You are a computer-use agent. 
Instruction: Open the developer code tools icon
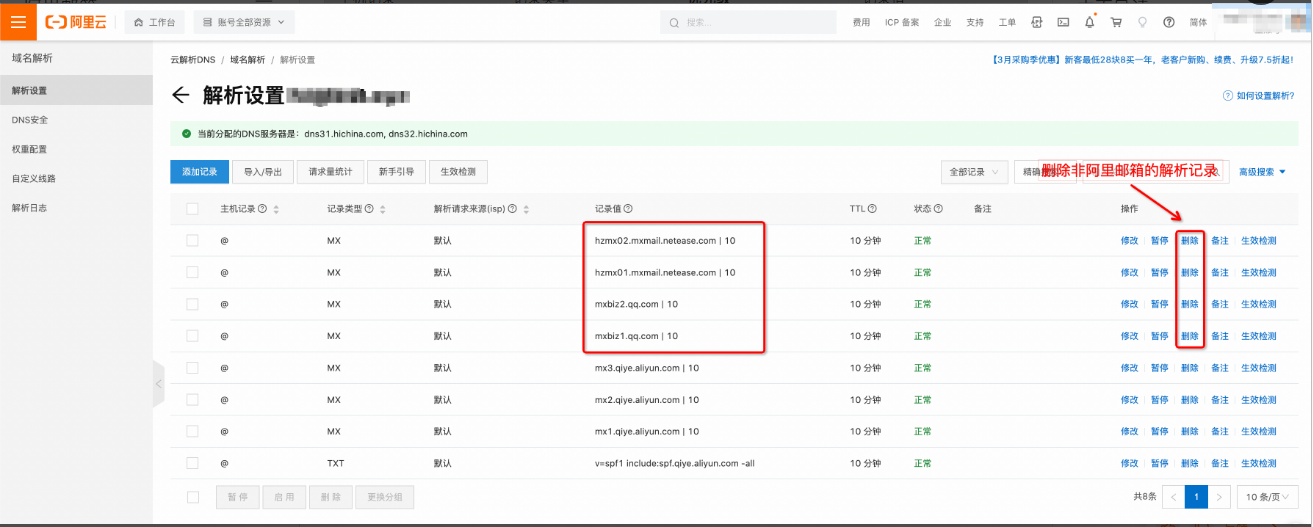point(1037,22)
